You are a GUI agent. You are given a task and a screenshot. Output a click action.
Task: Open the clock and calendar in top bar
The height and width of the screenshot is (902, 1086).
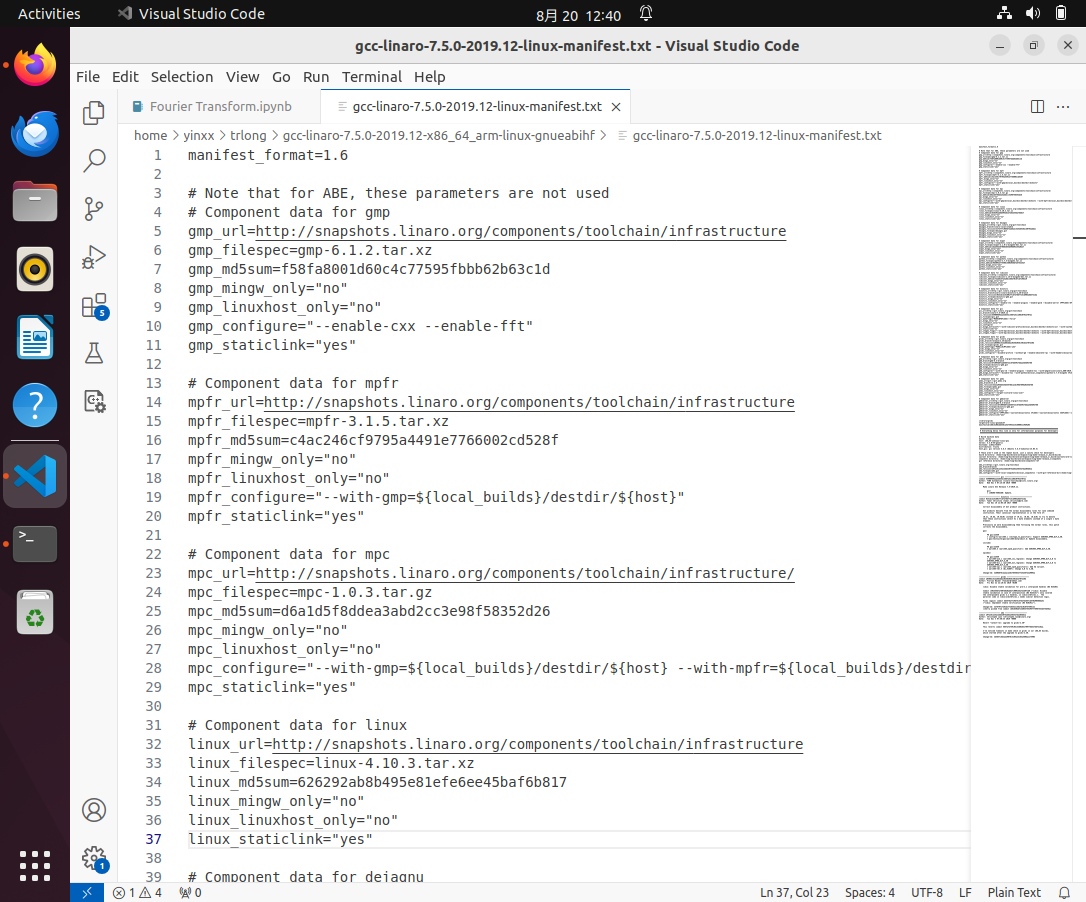[578, 15]
